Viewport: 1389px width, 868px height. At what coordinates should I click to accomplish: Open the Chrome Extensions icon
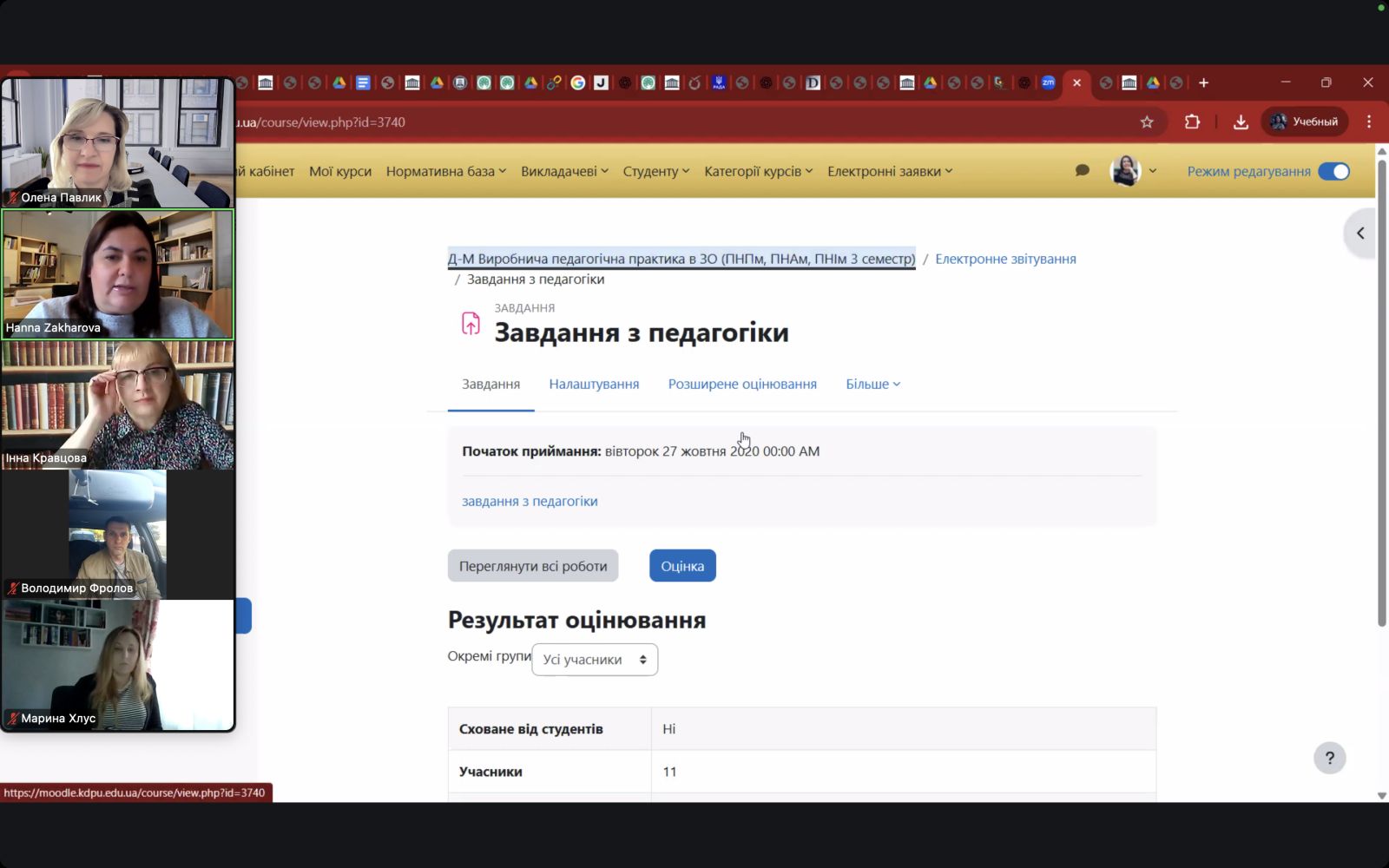coord(1192,122)
